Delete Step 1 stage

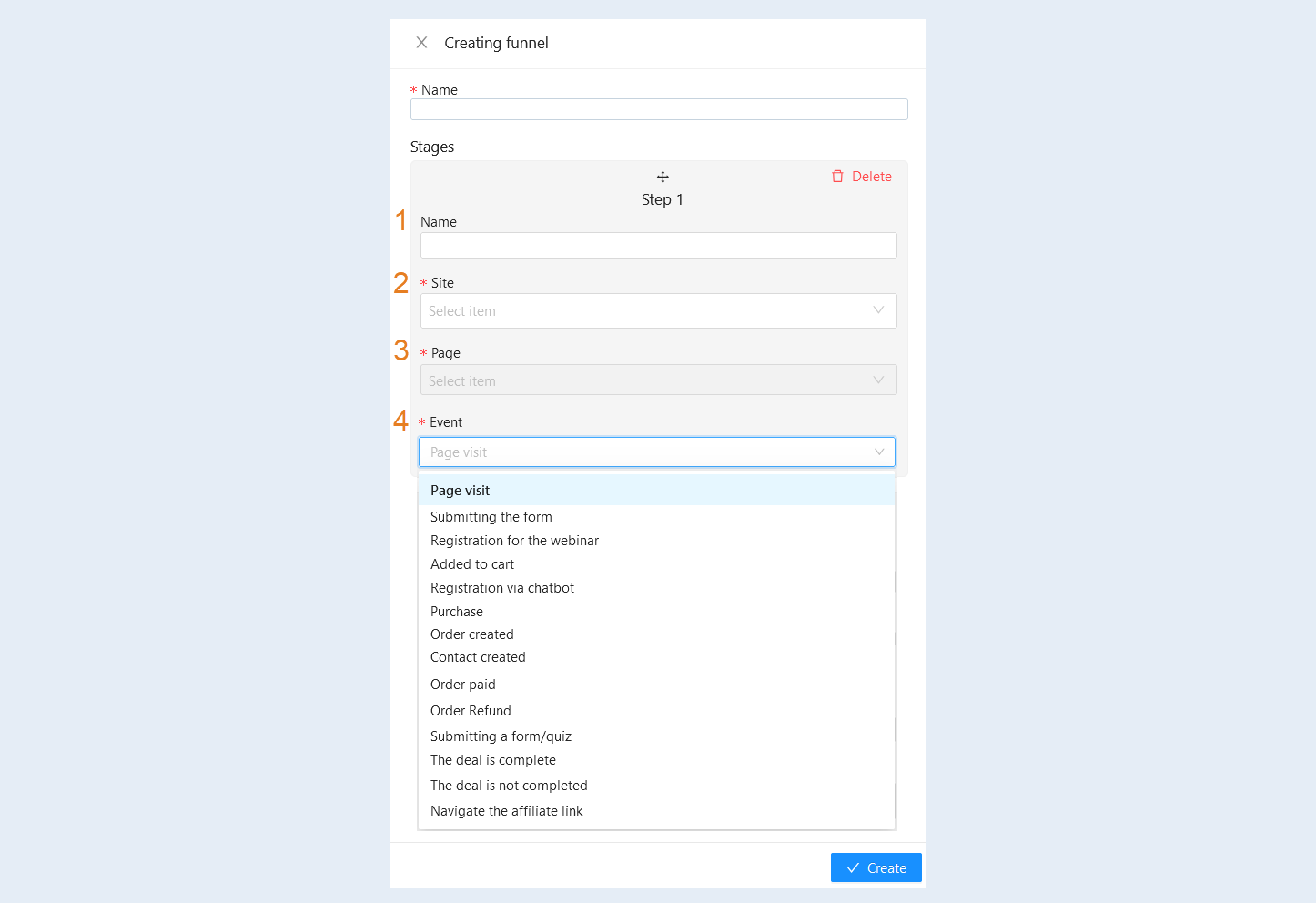[861, 177]
